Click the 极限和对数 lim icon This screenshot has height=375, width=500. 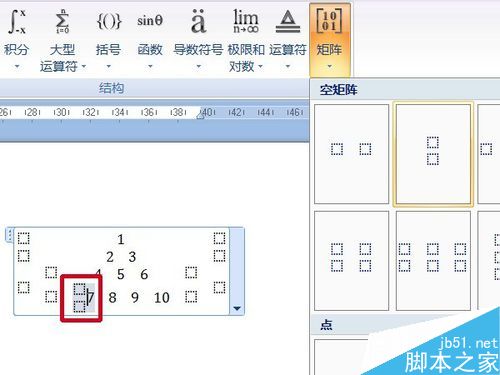click(x=246, y=21)
